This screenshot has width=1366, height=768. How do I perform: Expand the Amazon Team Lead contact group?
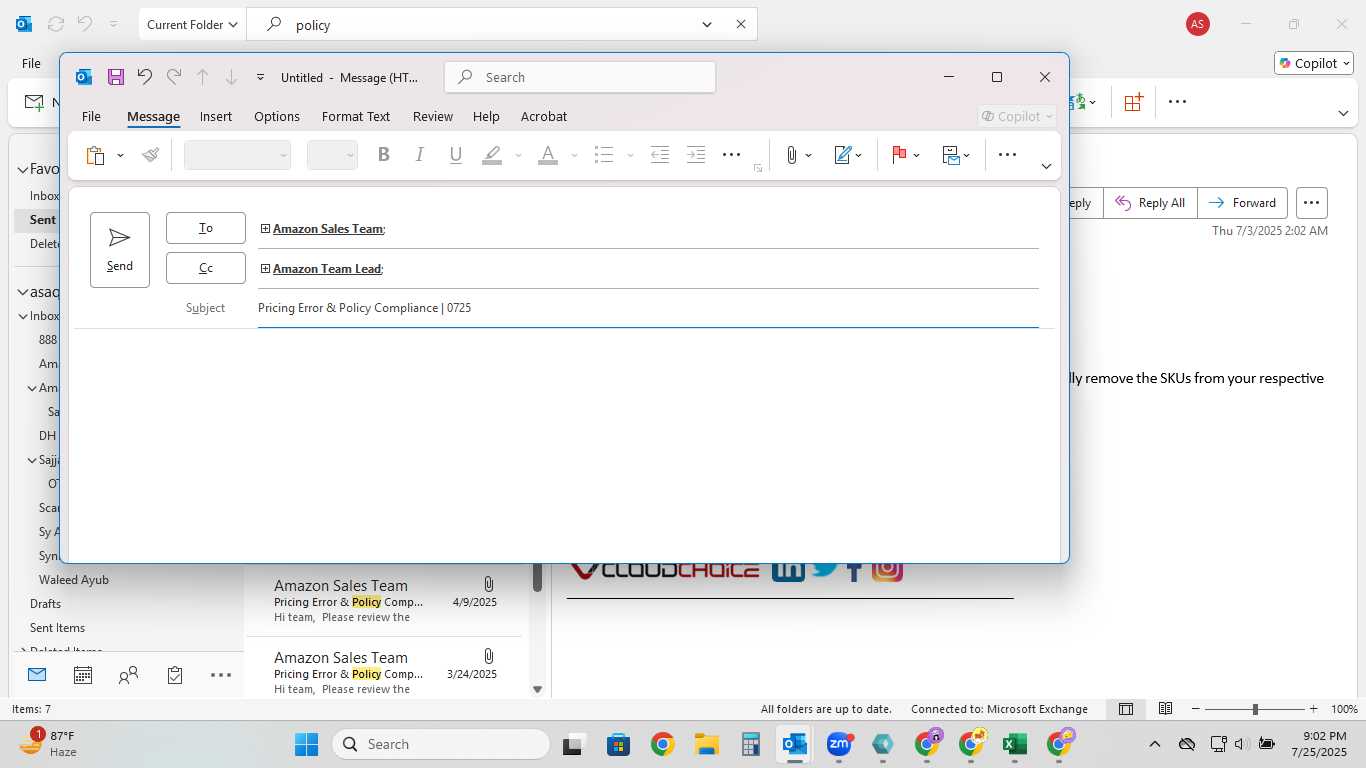[x=265, y=268]
